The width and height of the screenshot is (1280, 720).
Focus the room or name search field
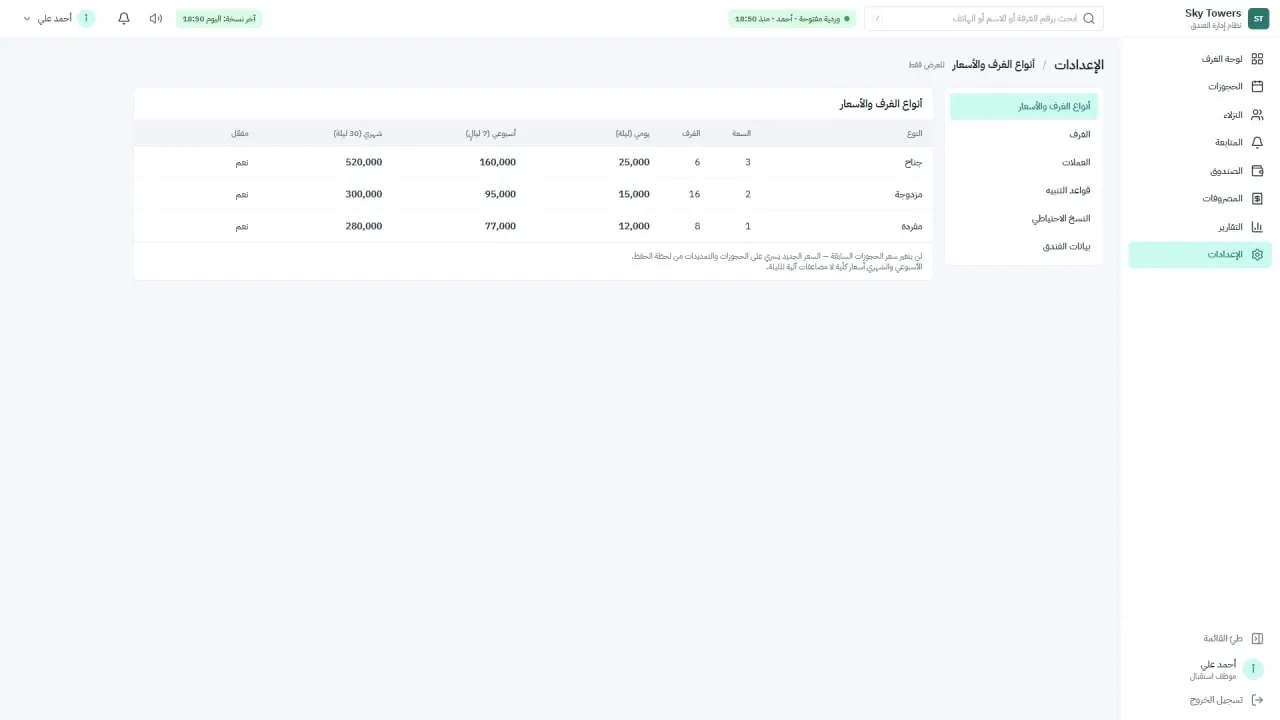tap(984, 18)
